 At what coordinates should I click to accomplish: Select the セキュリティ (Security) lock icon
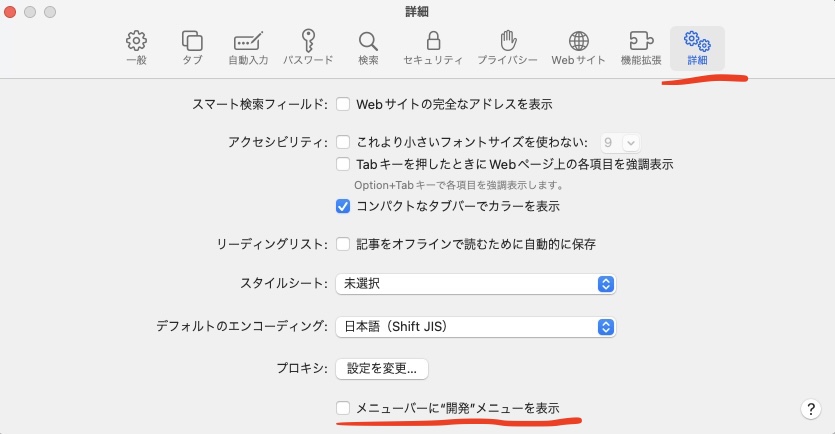(432, 47)
